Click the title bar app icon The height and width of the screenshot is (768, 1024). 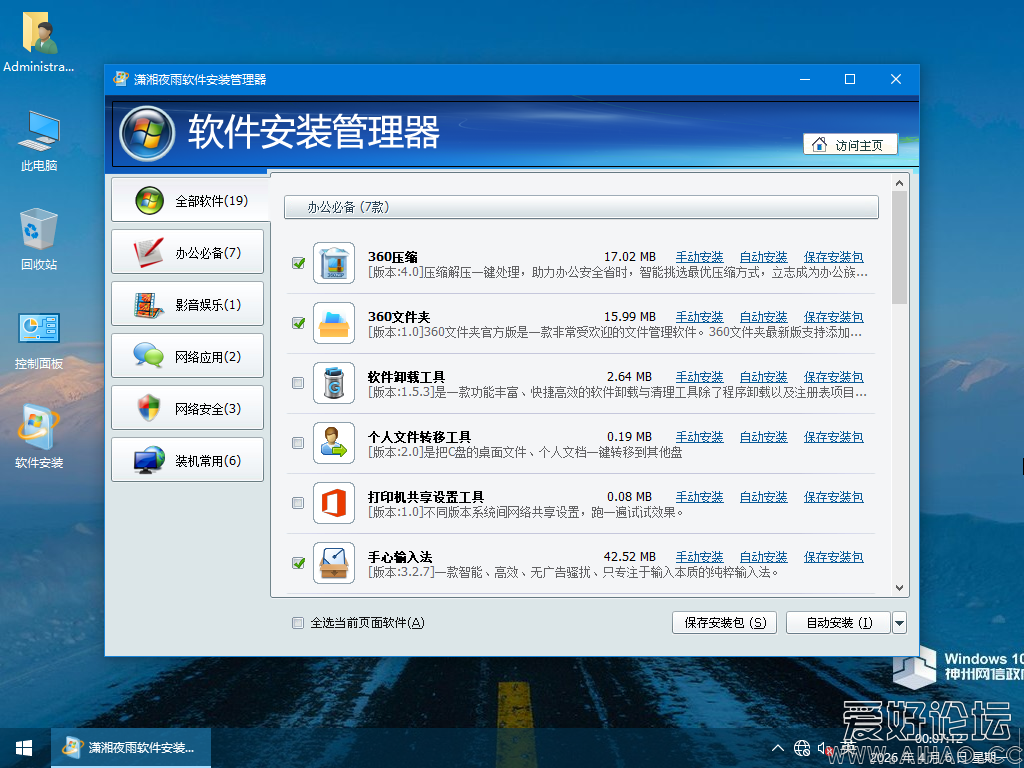pos(121,79)
